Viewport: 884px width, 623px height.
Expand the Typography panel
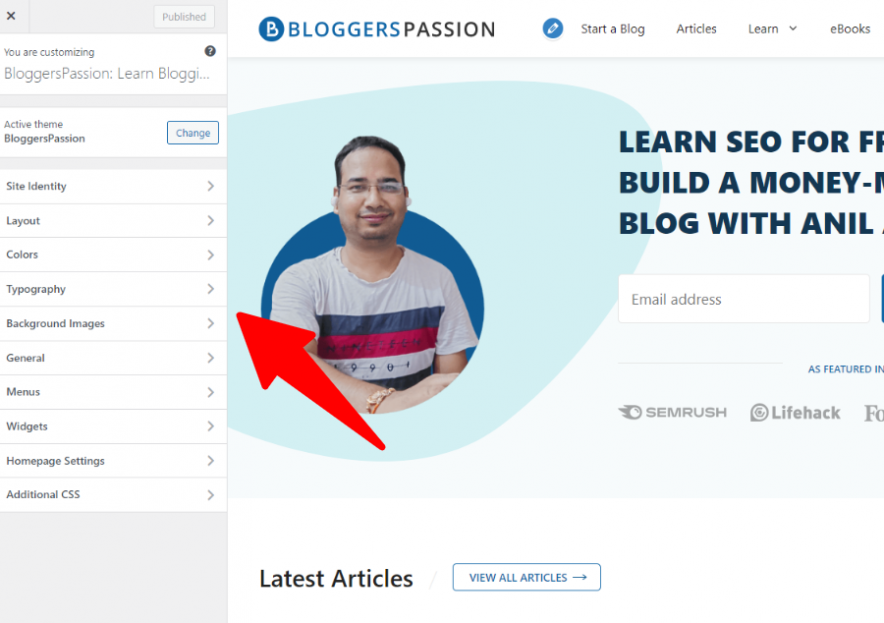point(113,289)
